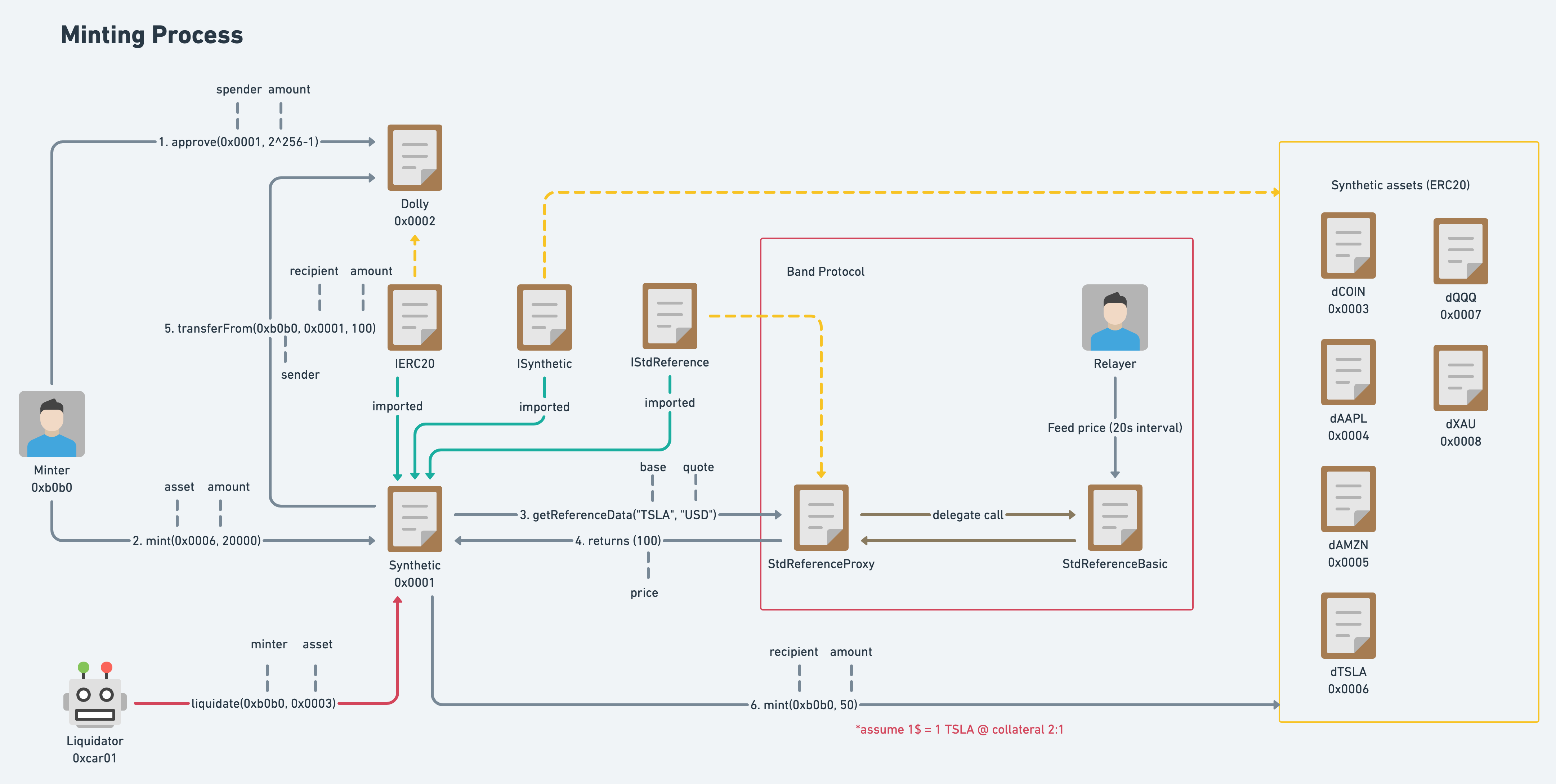
Task: Select the StdReferenceProxy contract icon
Action: pyautogui.click(x=820, y=517)
